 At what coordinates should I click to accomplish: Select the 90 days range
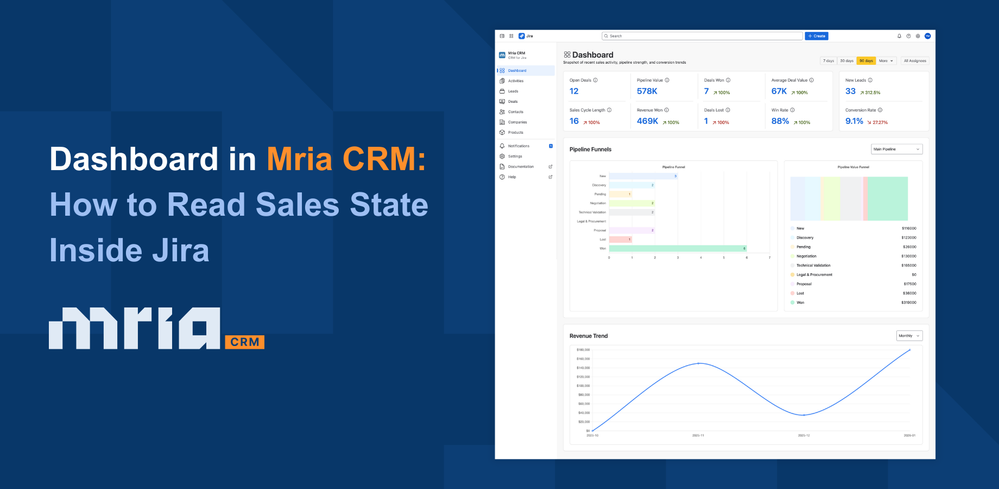click(x=865, y=60)
